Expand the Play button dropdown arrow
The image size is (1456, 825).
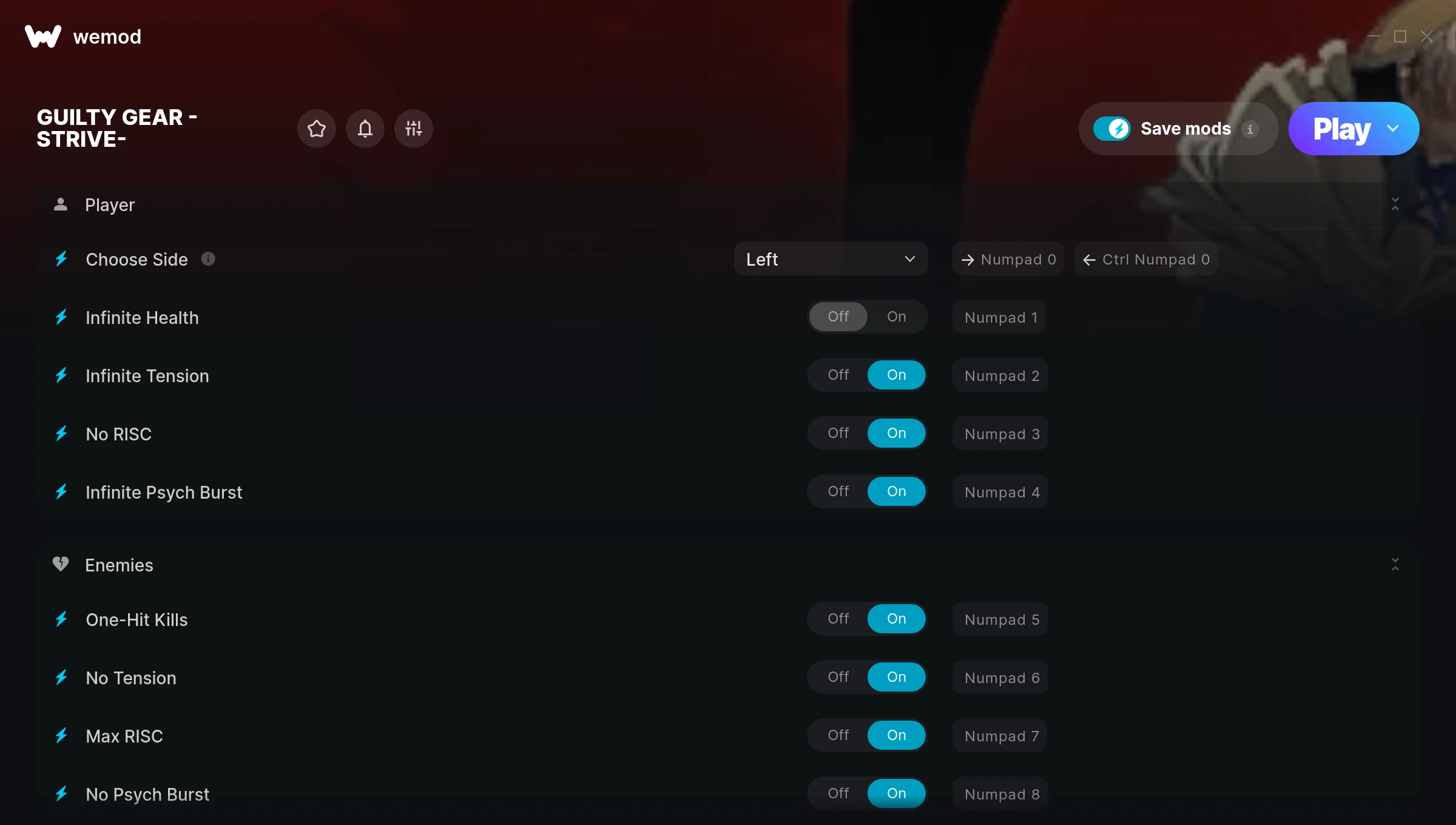(x=1393, y=129)
